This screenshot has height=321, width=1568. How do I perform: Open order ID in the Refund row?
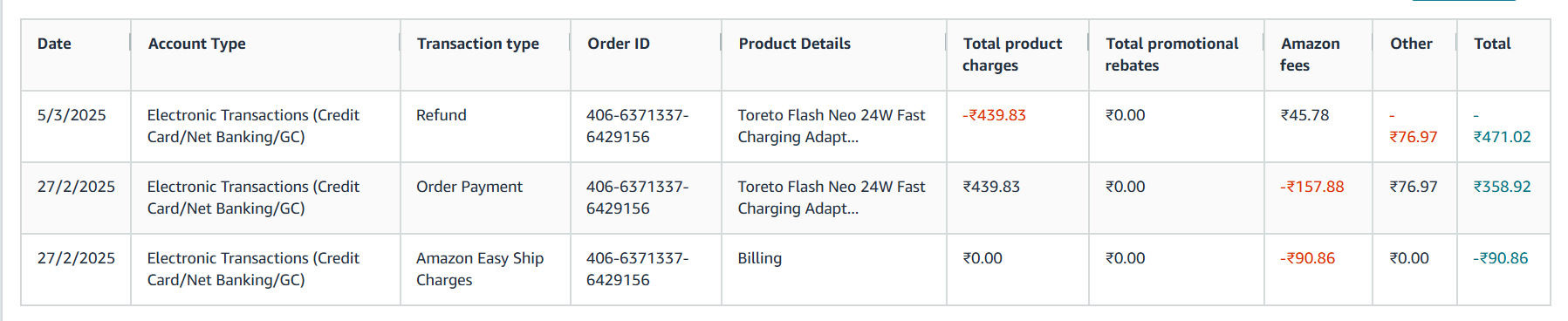pyautogui.click(x=637, y=126)
